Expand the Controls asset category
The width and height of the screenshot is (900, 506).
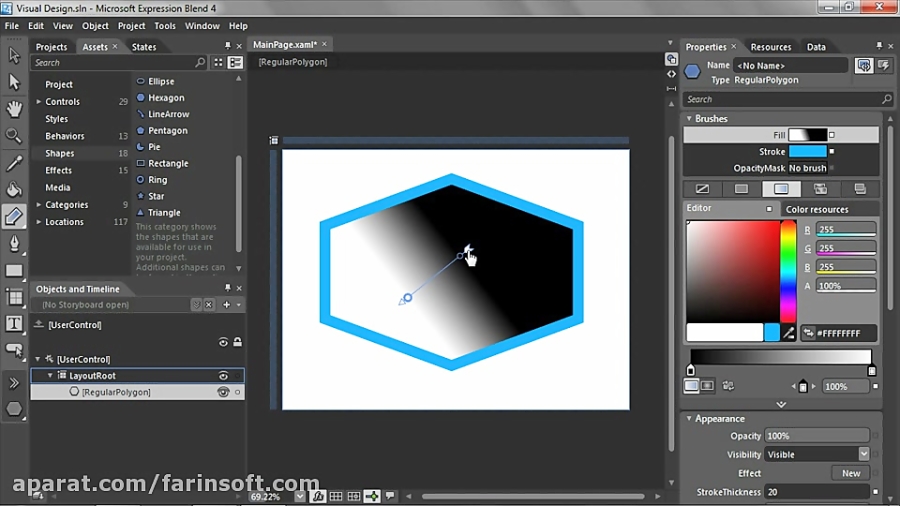click(39, 102)
